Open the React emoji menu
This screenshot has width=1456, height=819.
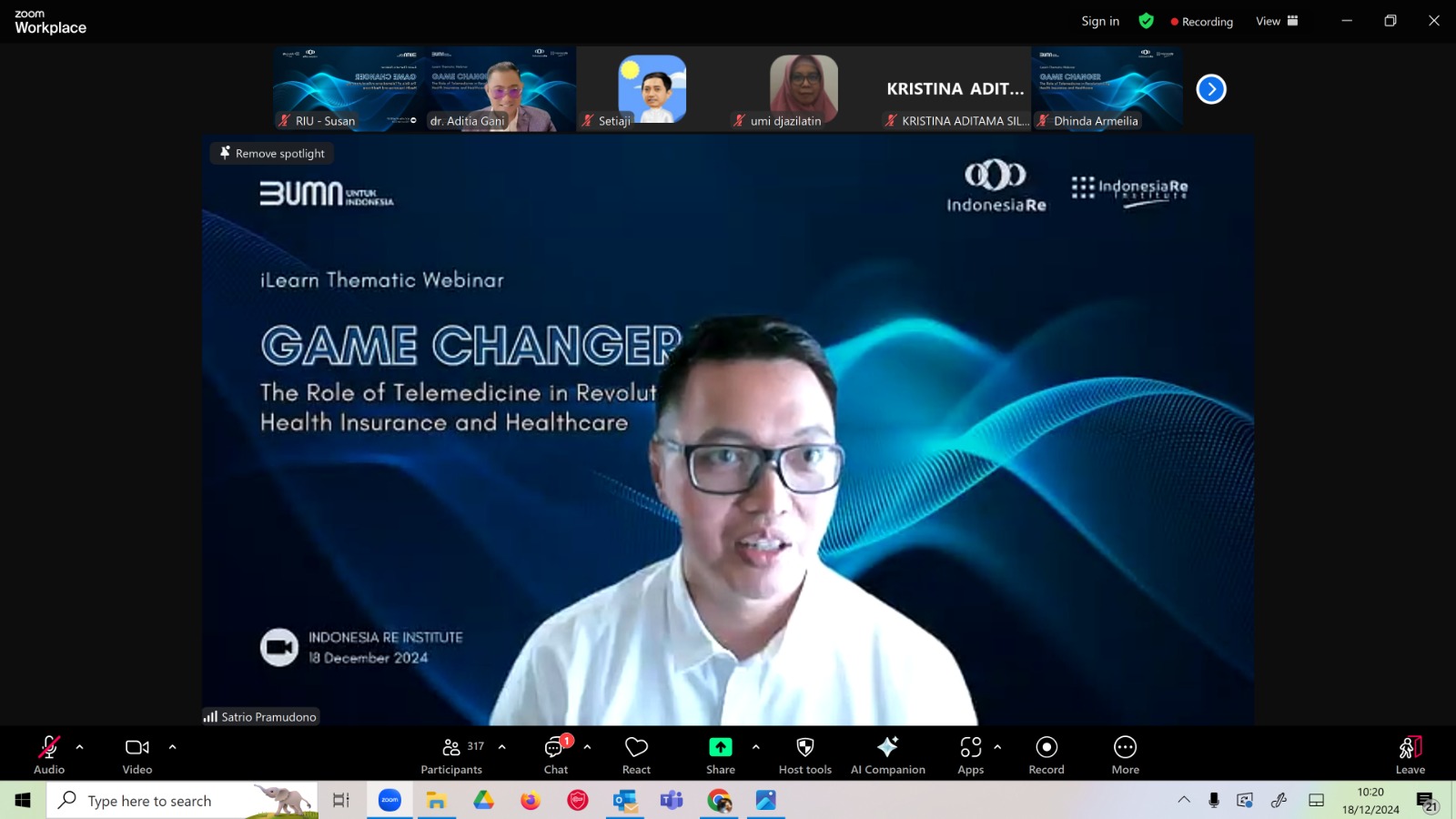tap(636, 755)
